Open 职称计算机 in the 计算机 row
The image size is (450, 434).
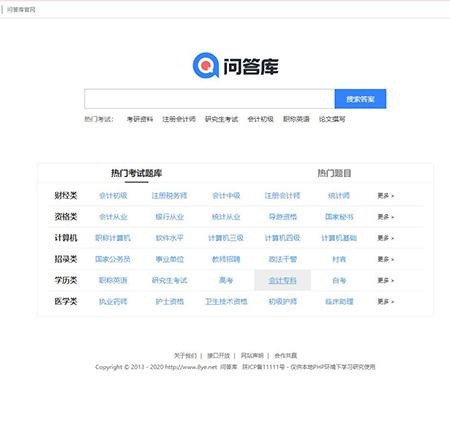[113, 238]
